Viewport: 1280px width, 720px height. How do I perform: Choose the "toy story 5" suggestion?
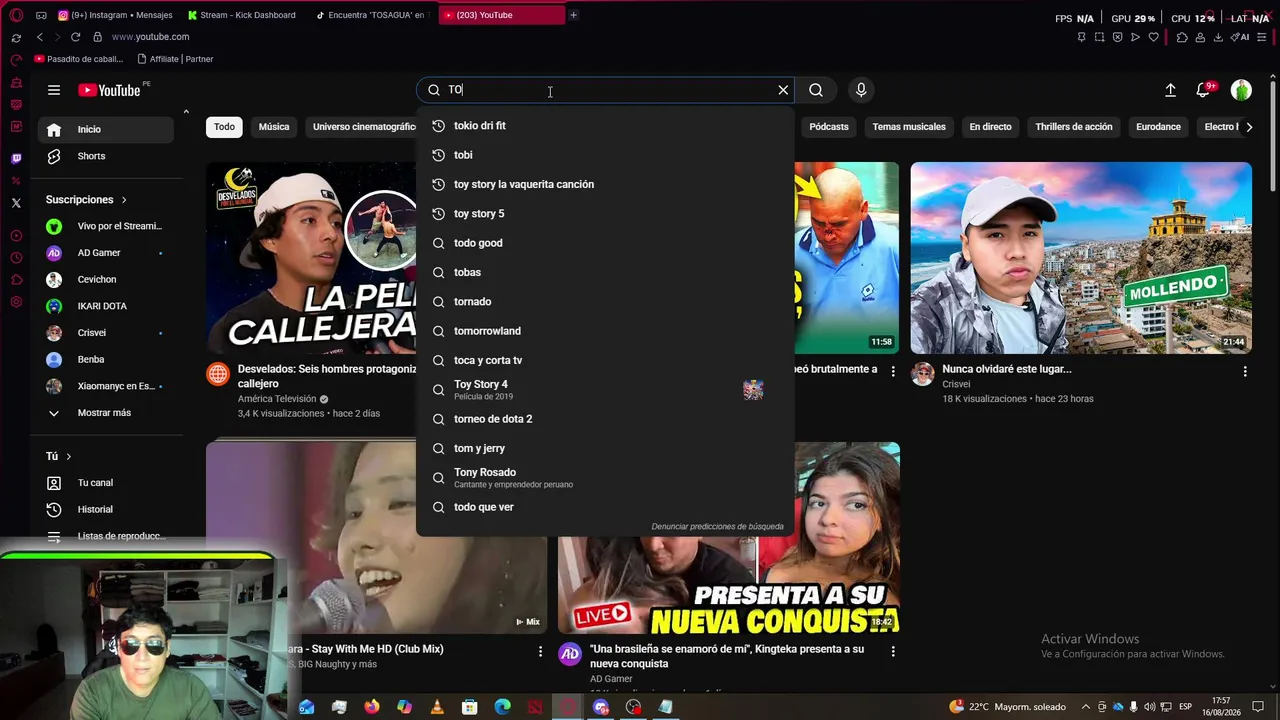point(605,214)
